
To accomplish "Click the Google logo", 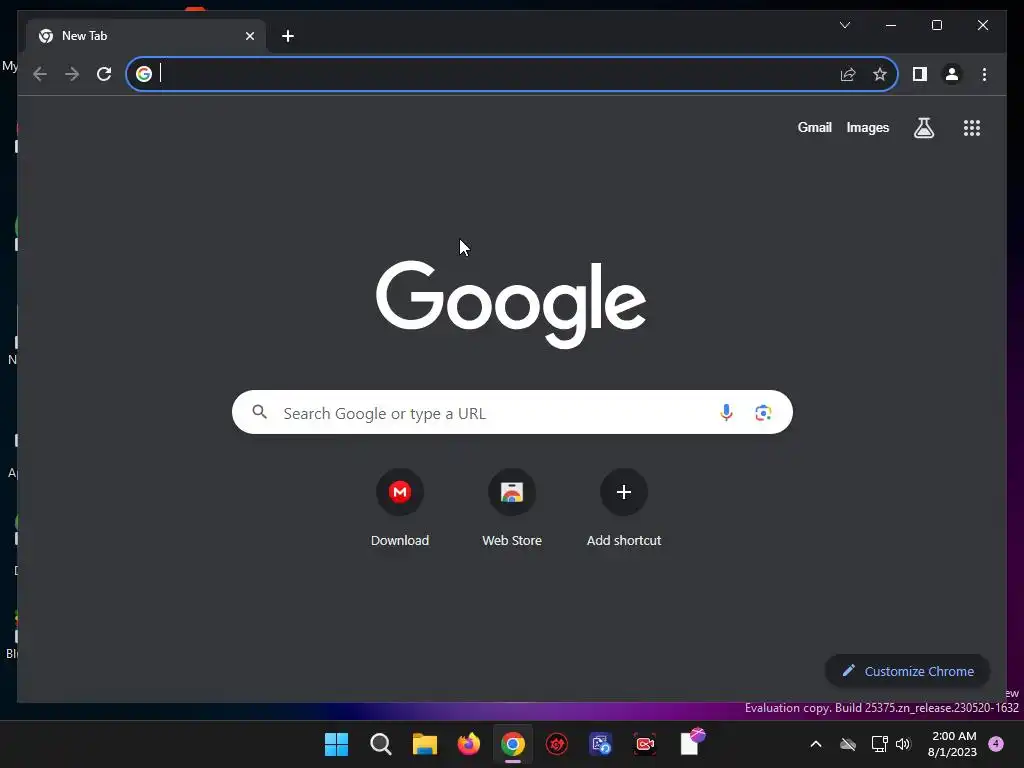I will tap(511, 304).
